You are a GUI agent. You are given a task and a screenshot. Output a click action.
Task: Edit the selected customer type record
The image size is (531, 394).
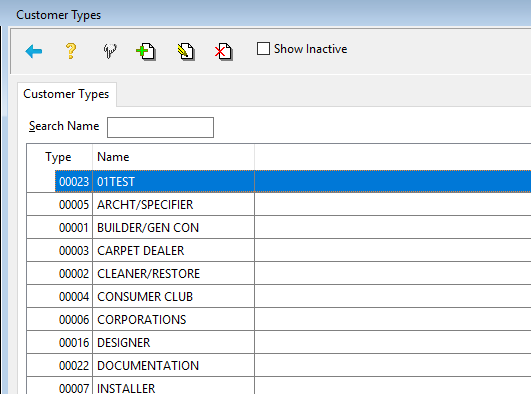(x=186, y=52)
